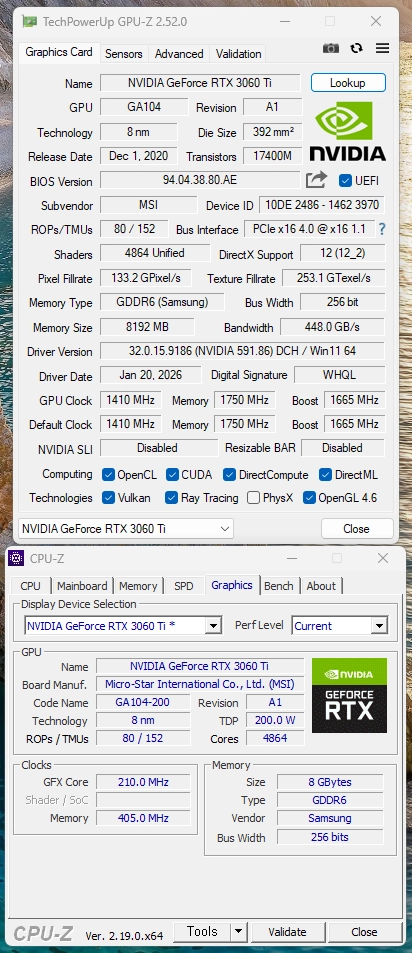
Task: Open the Validation tab in GPU-Z
Action: pyautogui.click(x=238, y=53)
